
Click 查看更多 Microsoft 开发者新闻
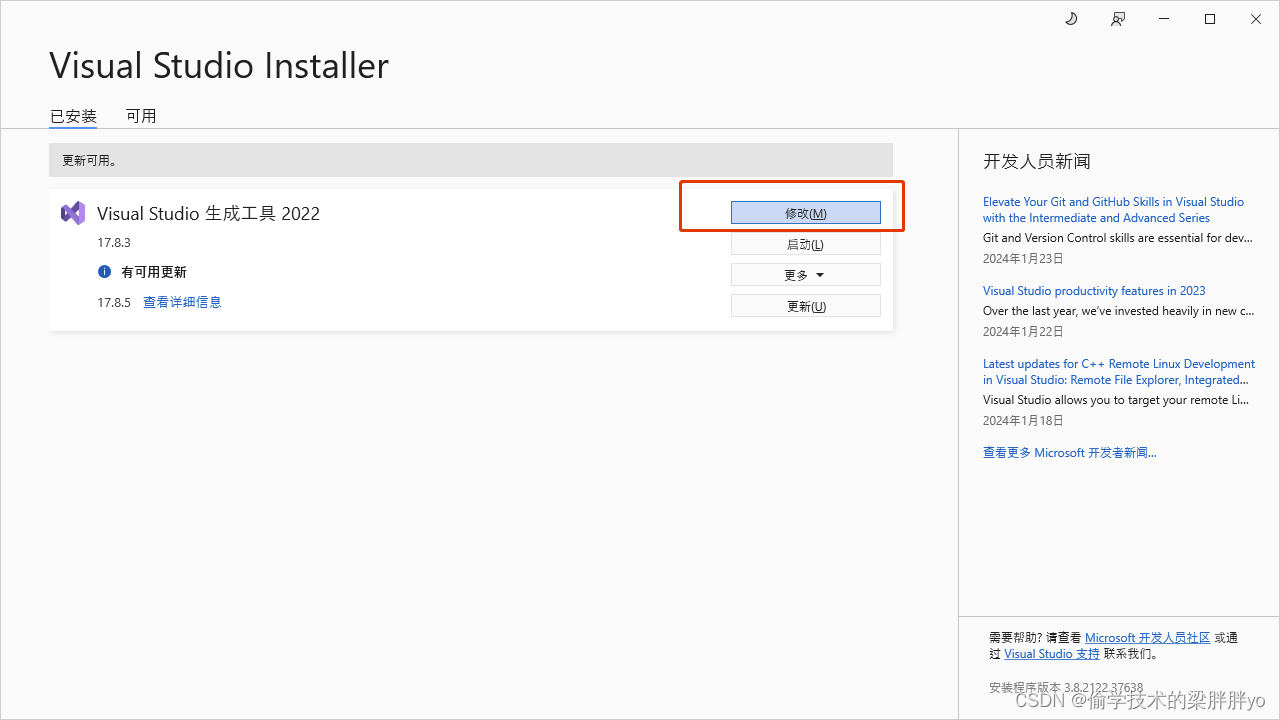pyautogui.click(x=1069, y=452)
